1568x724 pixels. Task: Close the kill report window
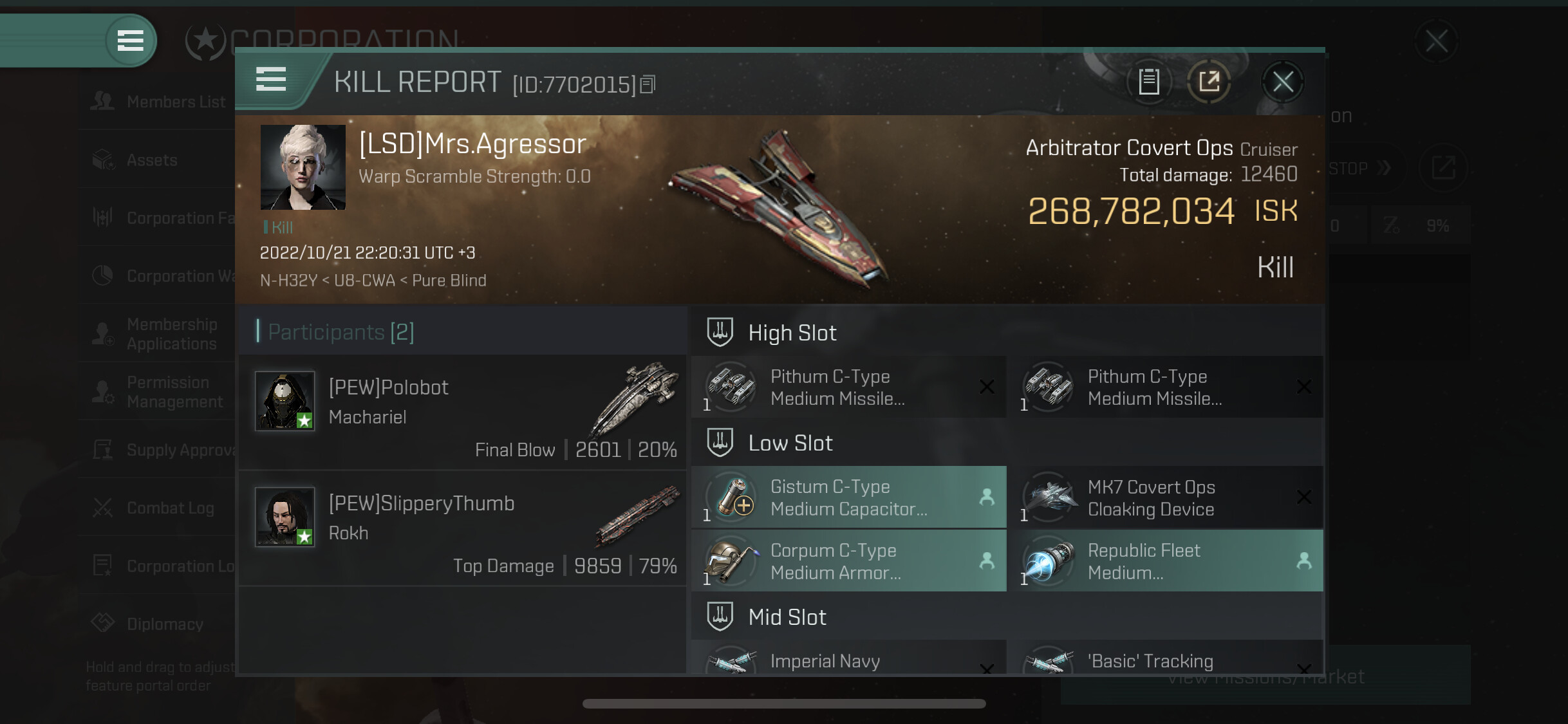point(1282,82)
